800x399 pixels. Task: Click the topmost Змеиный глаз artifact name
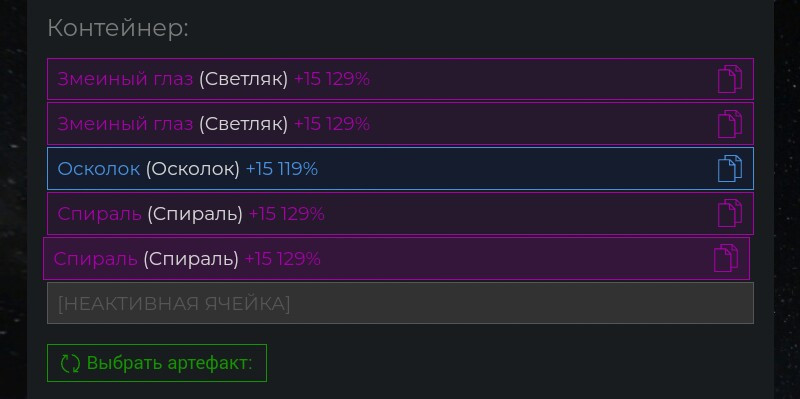tap(125, 80)
